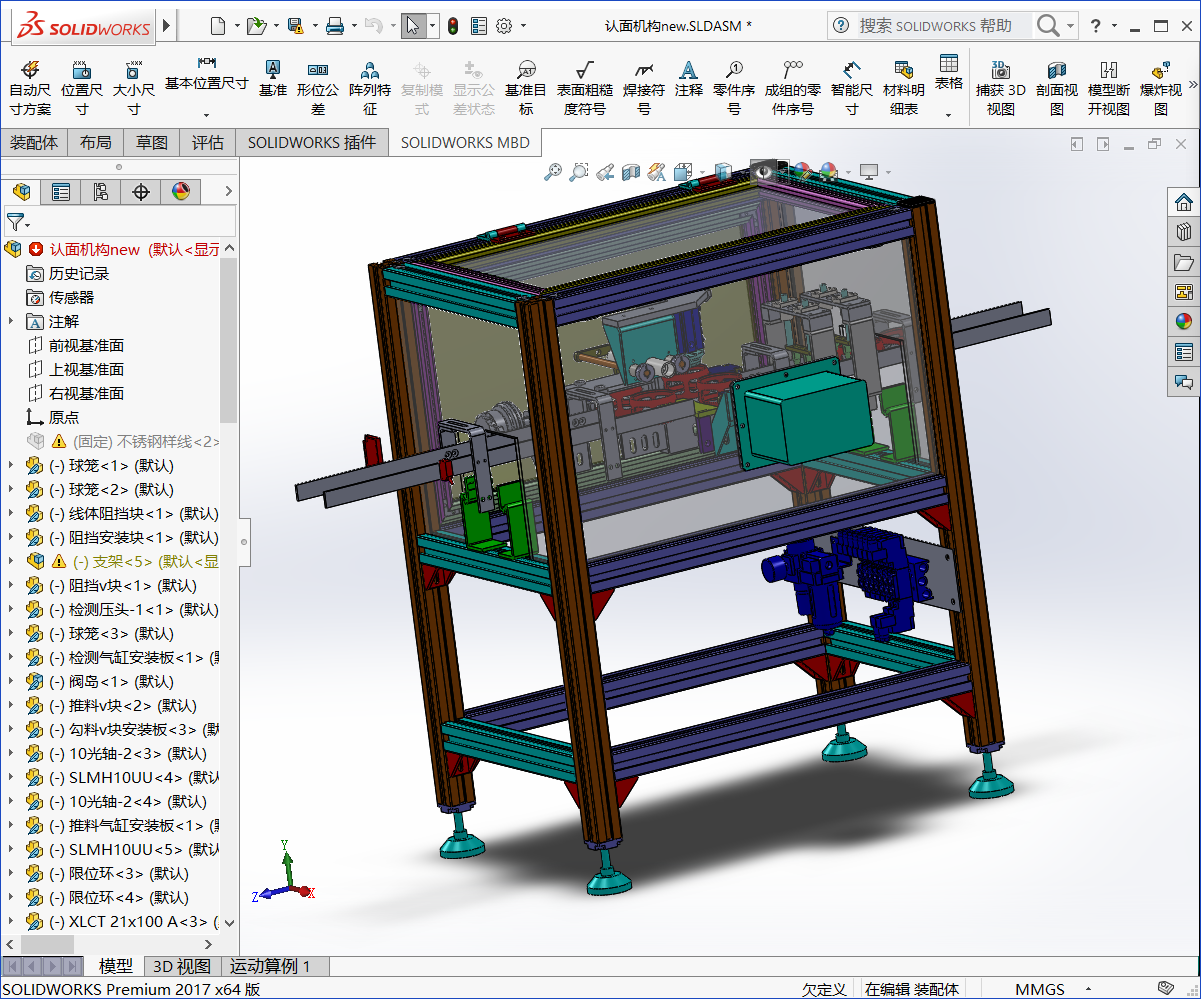Select ConfigurationManager tab icon
Viewport: 1201px width, 999px height.
point(101,191)
